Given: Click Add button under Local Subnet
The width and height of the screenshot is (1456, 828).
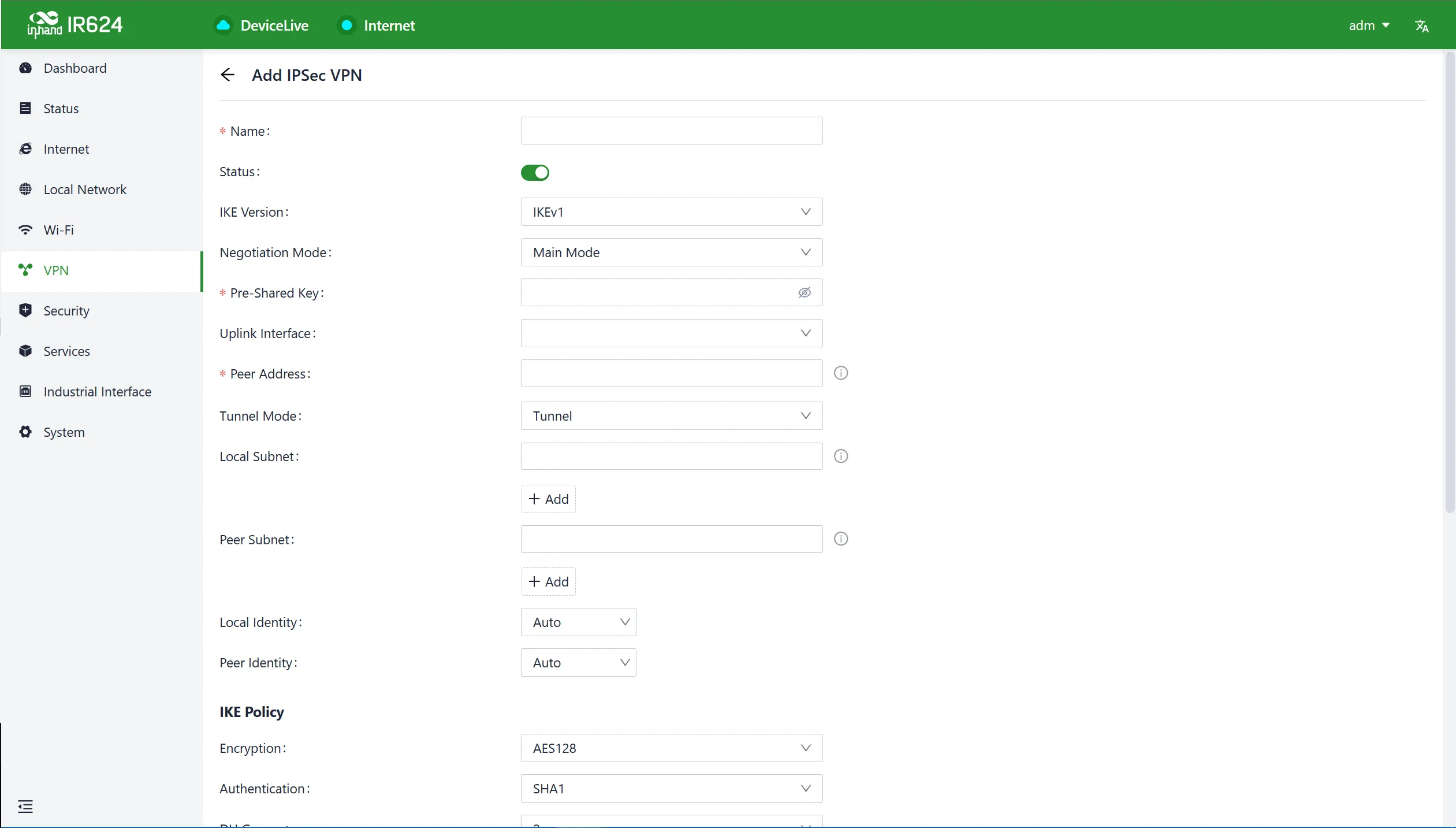Looking at the screenshot, I should [549, 499].
